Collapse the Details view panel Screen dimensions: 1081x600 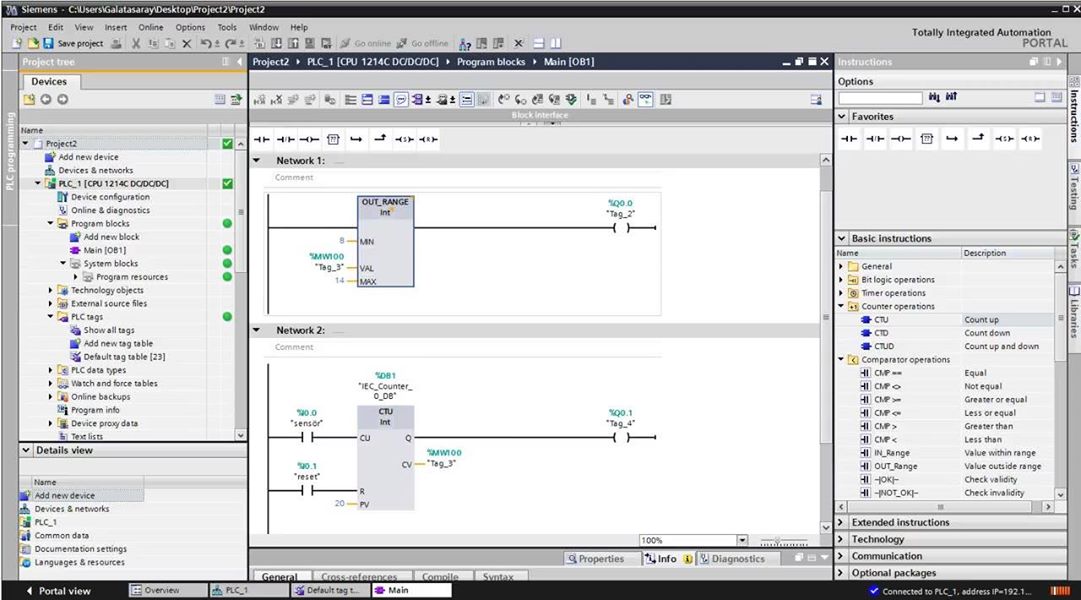[26, 450]
